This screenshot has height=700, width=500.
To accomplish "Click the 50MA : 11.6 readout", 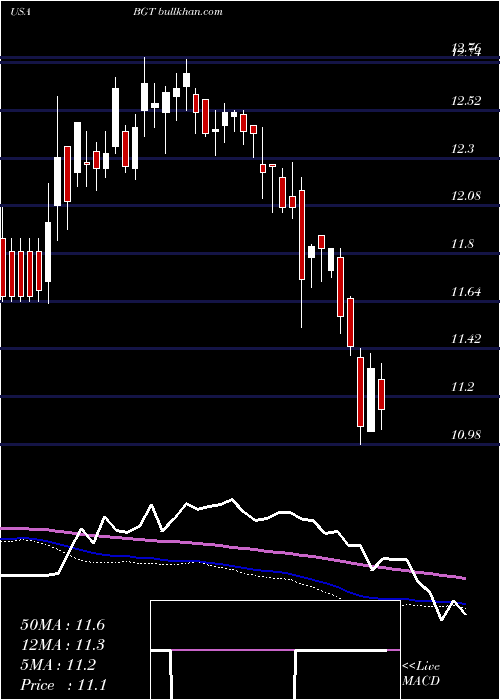I will pos(62,625).
